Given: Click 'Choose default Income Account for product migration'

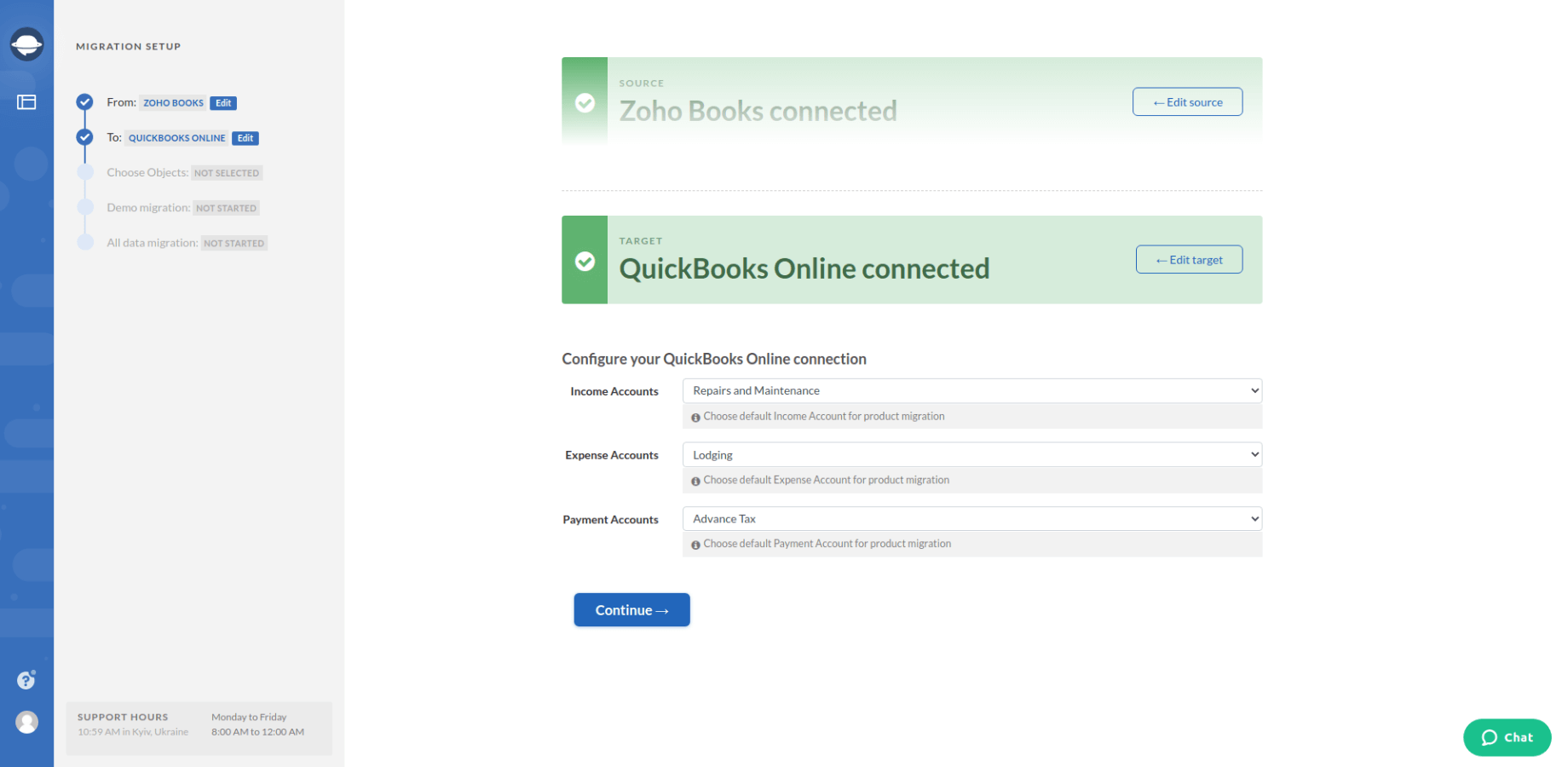Looking at the screenshot, I should [824, 417].
